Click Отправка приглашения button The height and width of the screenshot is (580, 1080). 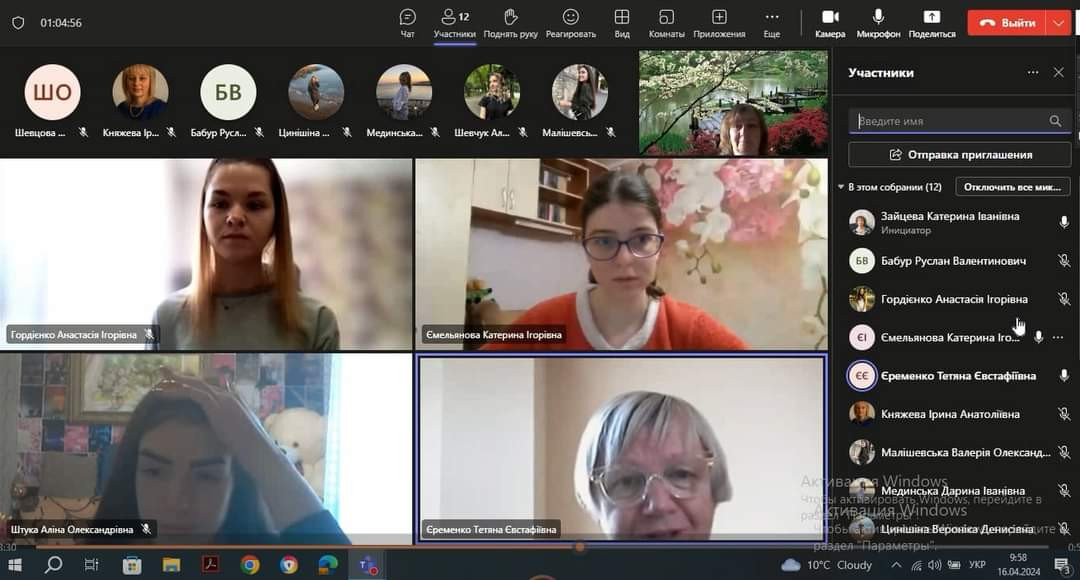[959, 154]
